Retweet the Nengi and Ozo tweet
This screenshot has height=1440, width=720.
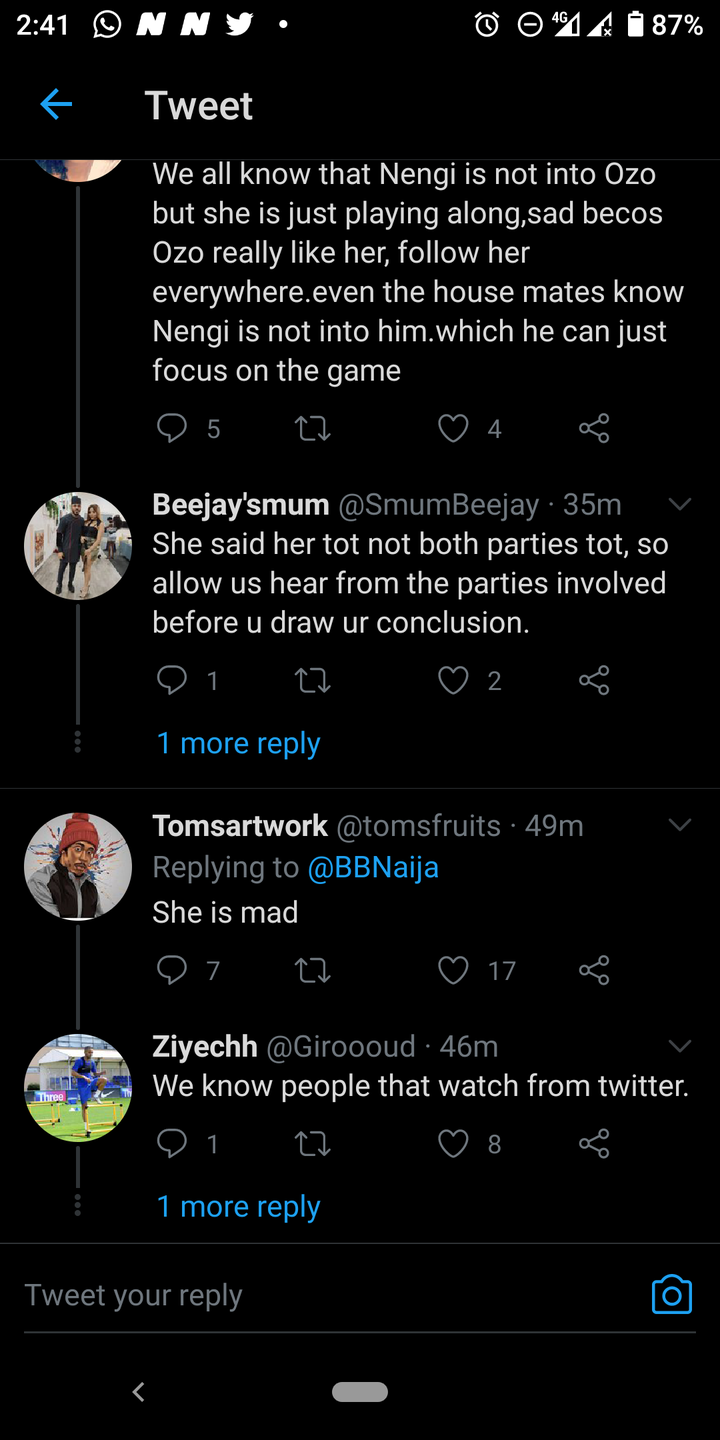click(x=313, y=429)
